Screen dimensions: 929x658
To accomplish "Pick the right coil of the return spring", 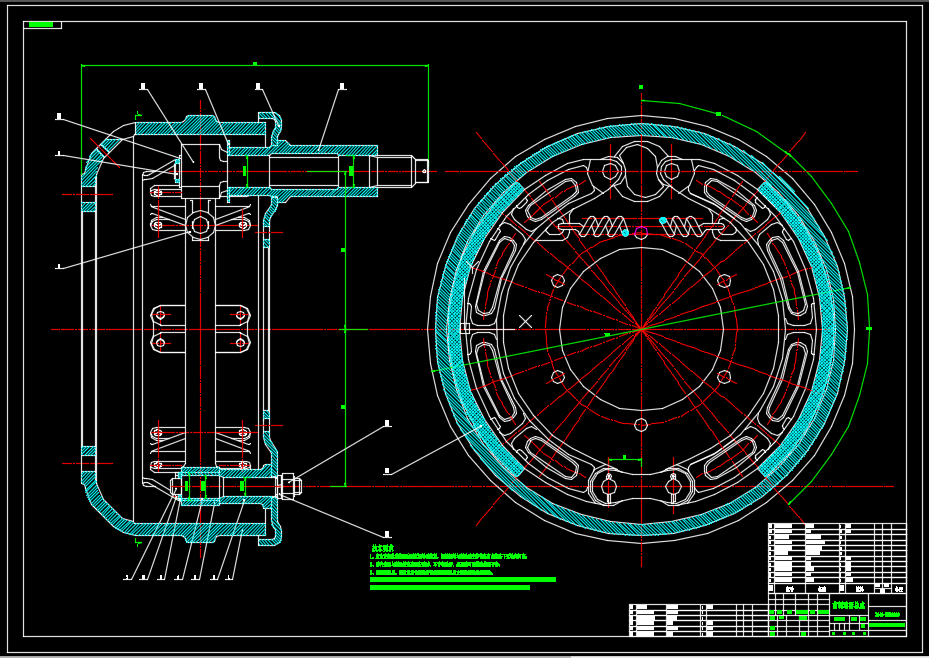I will pos(681,226).
